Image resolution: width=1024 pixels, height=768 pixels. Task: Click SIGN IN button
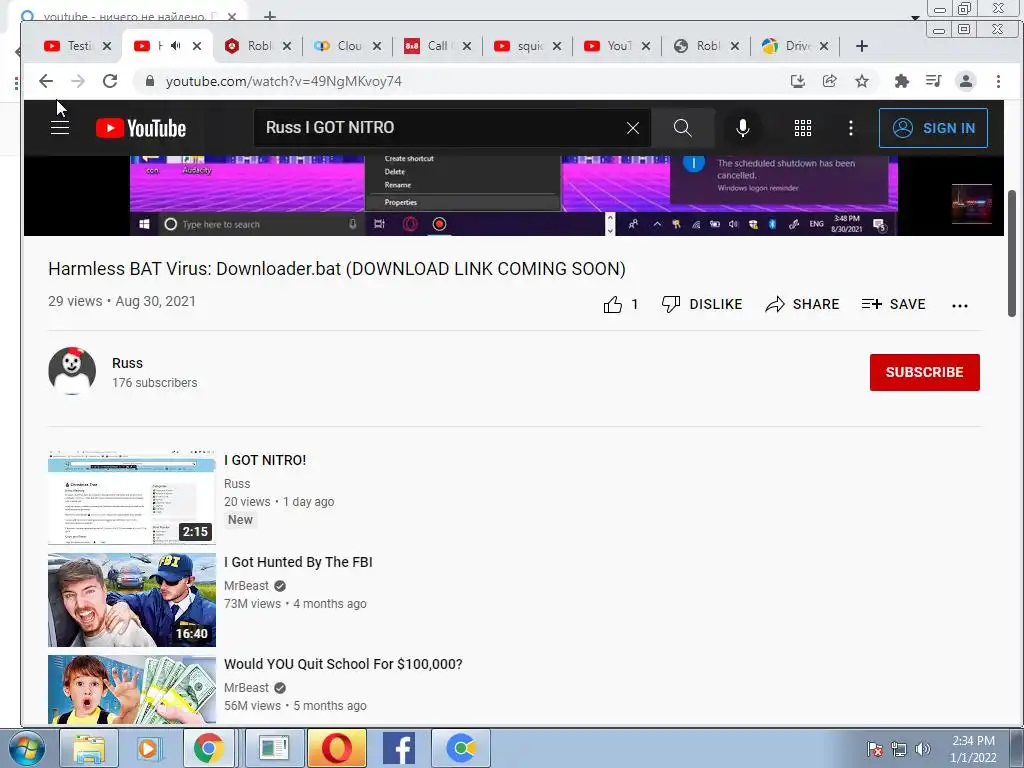coord(933,128)
